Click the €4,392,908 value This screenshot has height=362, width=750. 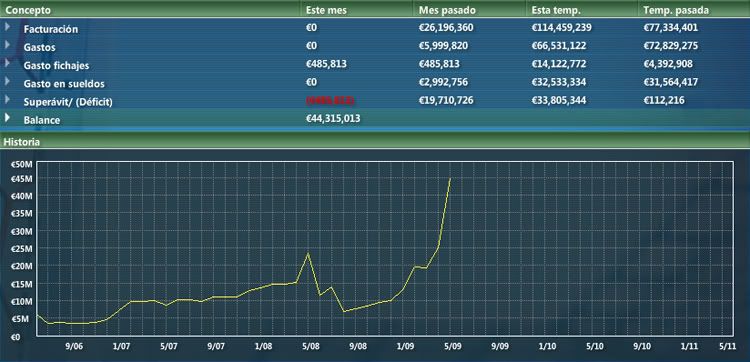(668, 64)
